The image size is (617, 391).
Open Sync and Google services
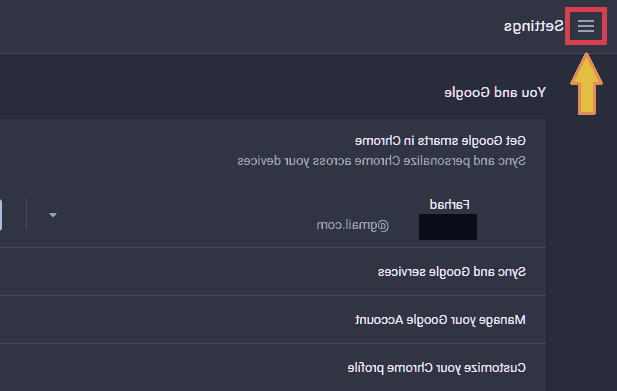(x=452, y=272)
